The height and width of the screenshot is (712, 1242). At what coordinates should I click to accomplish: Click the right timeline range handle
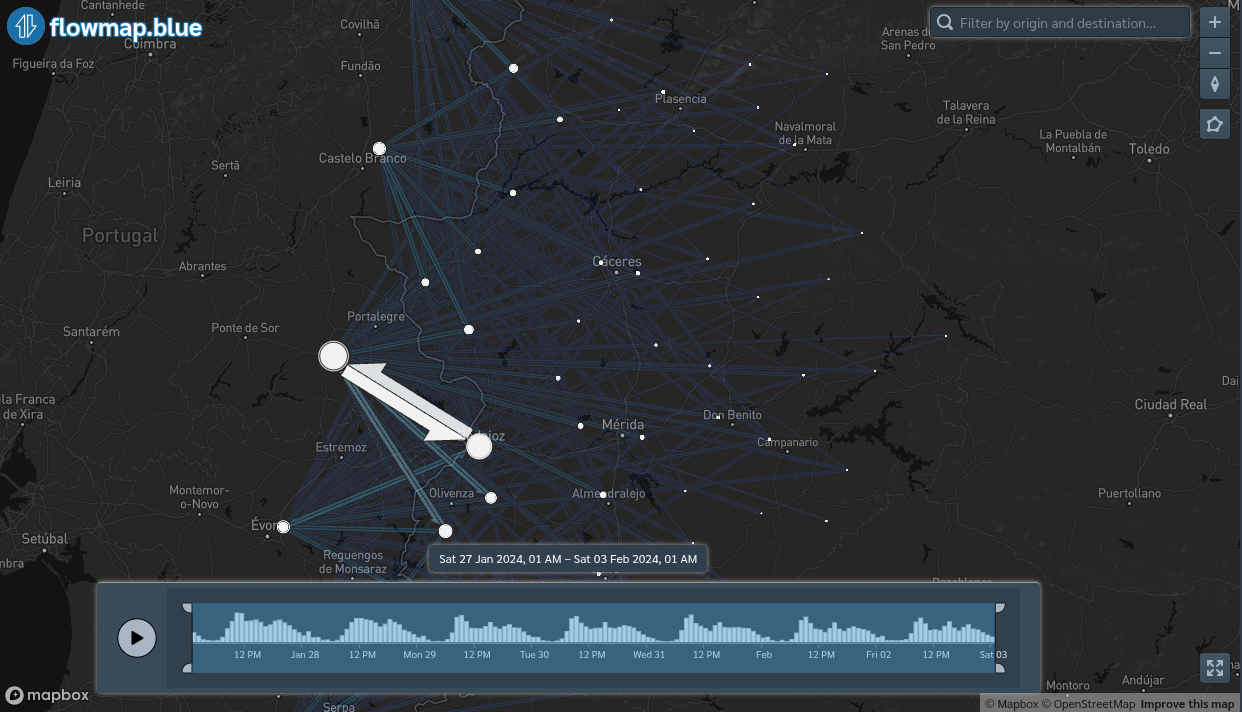tap(1000, 638)
